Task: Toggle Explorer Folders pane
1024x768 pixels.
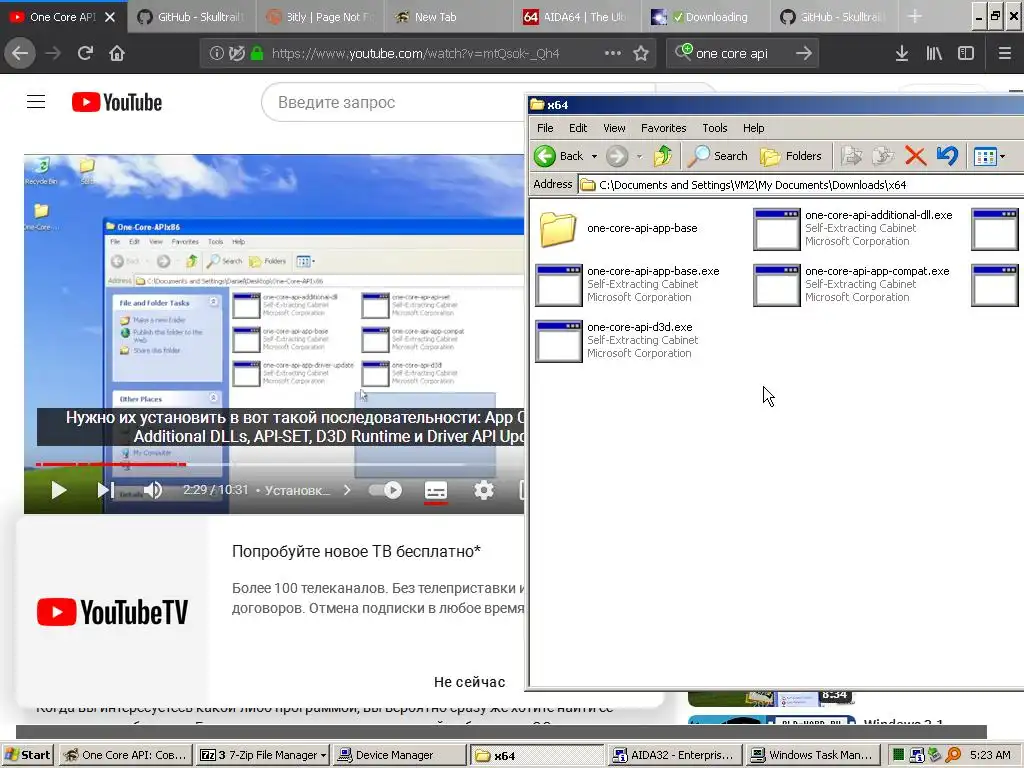Action: point(791,156)
